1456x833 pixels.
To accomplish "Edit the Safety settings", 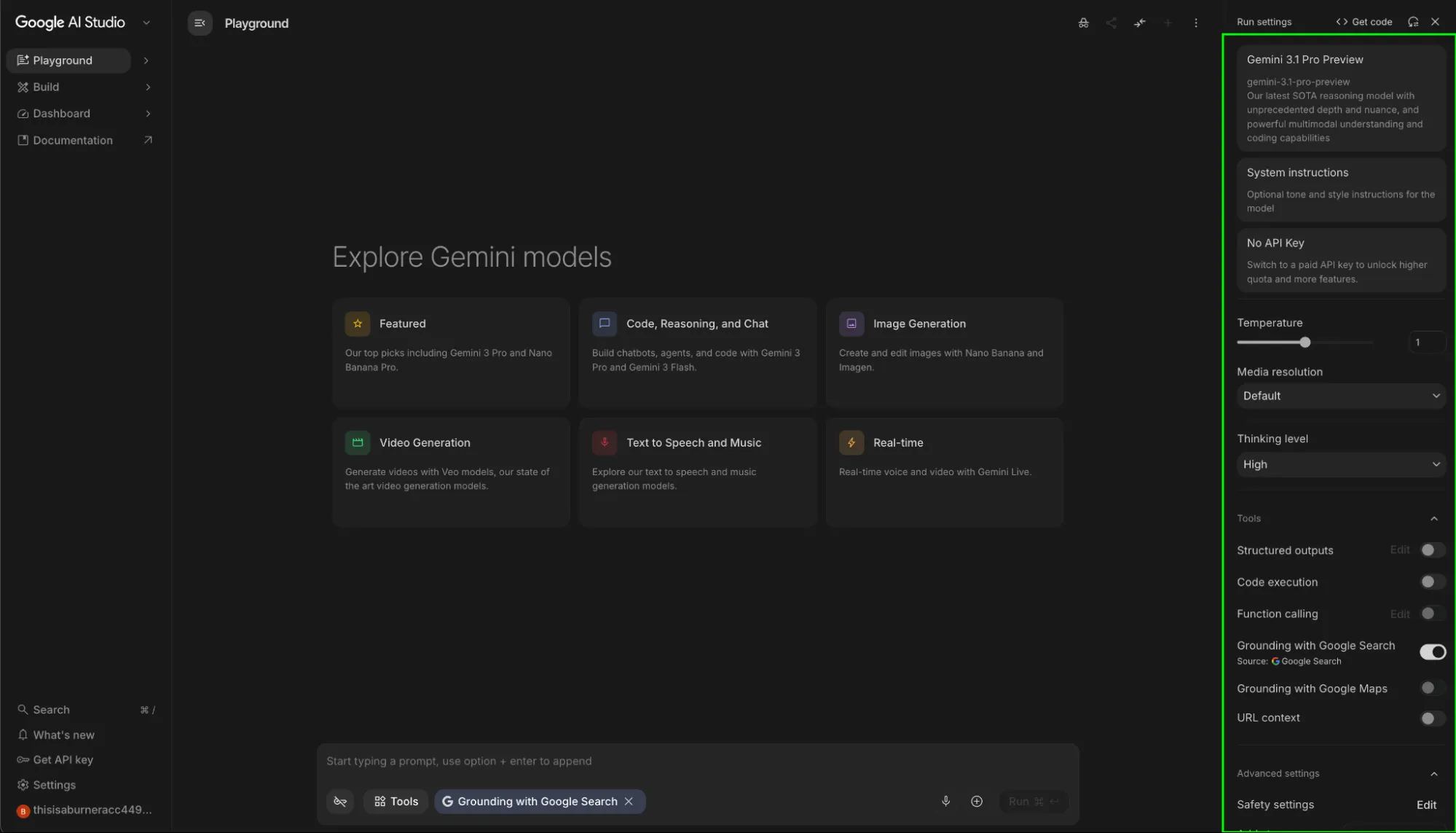I will point(1425,805).
